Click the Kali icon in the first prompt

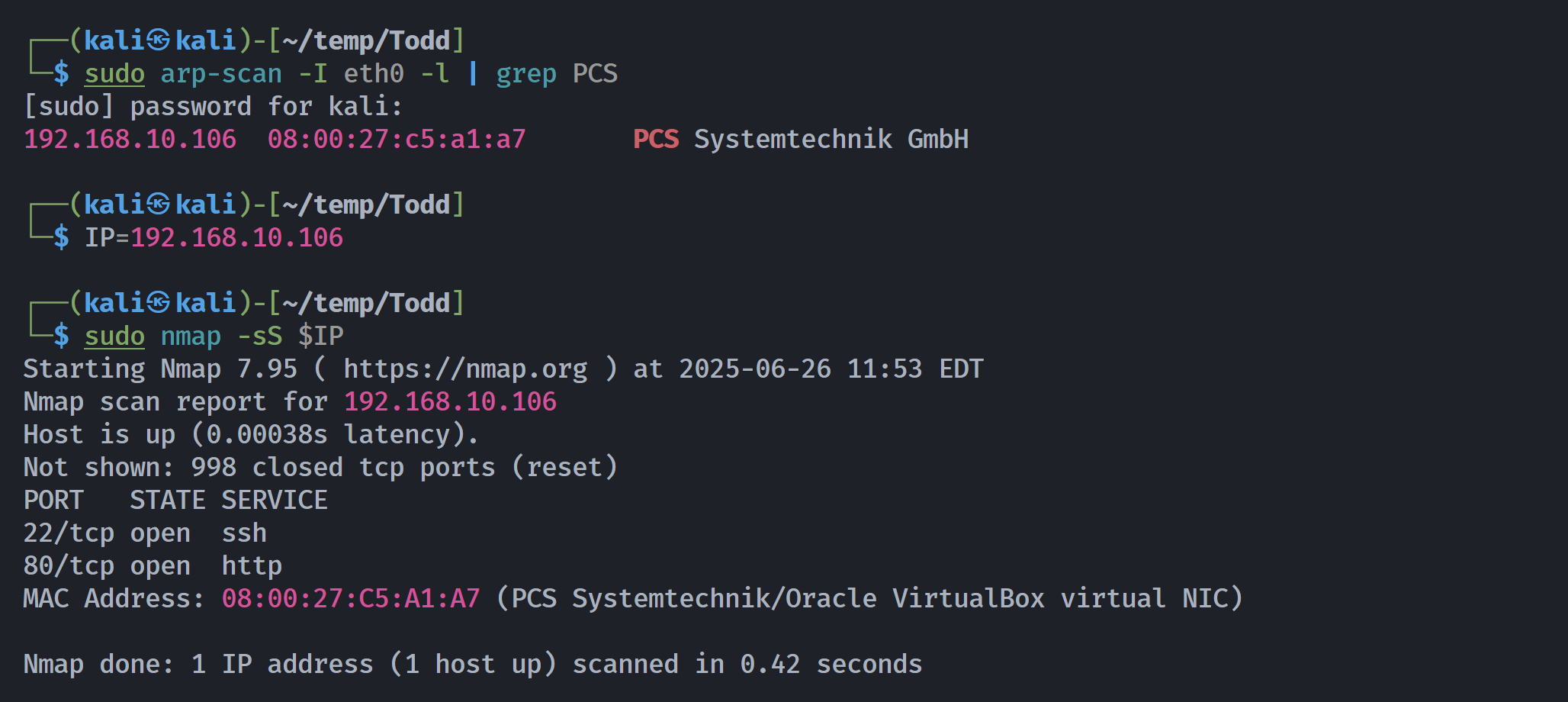159,40
